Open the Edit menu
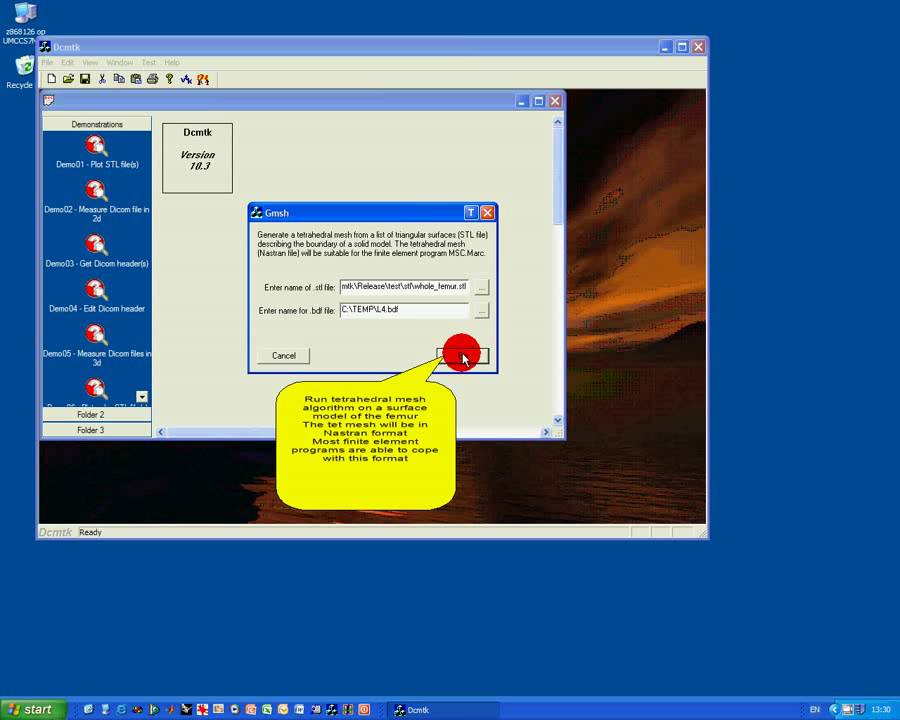The width and height of the screenshot is (900, 720). click(x=68, y=62)
